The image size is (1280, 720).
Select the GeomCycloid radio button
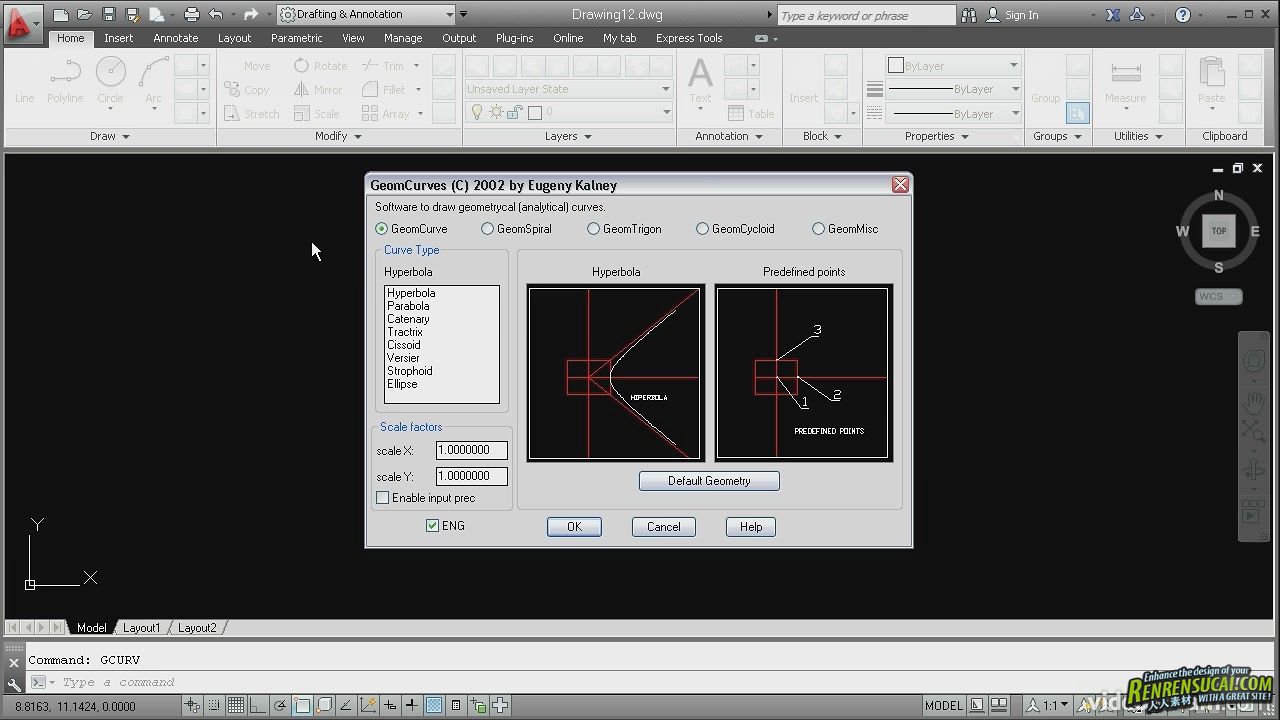pyautogui.click(x=702, y=229)
